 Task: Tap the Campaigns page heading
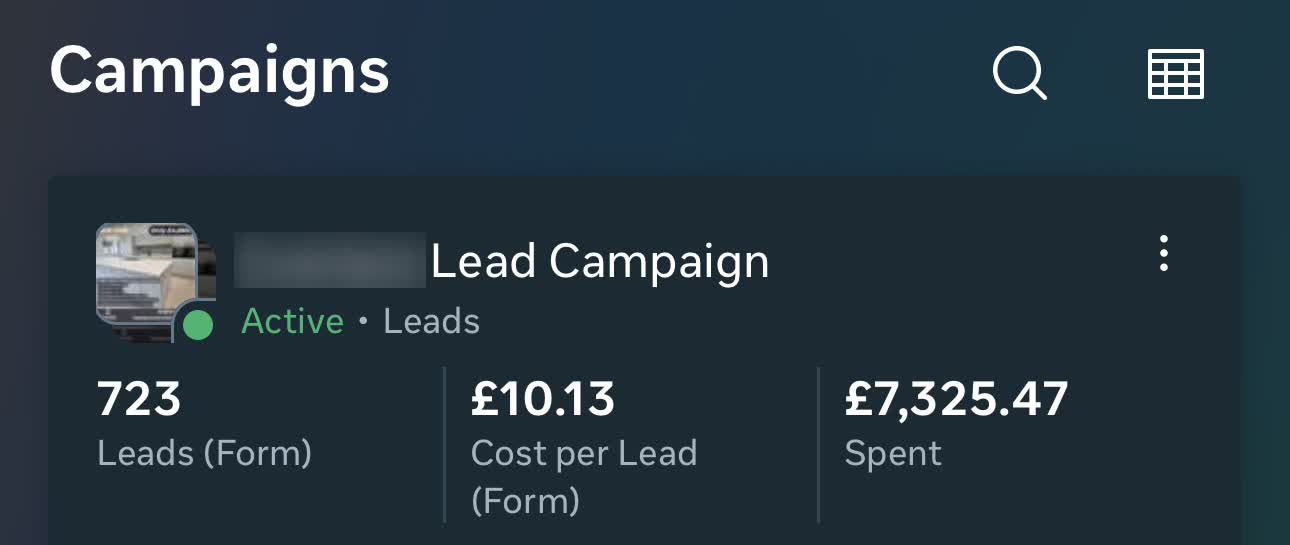tap(219, 72)
